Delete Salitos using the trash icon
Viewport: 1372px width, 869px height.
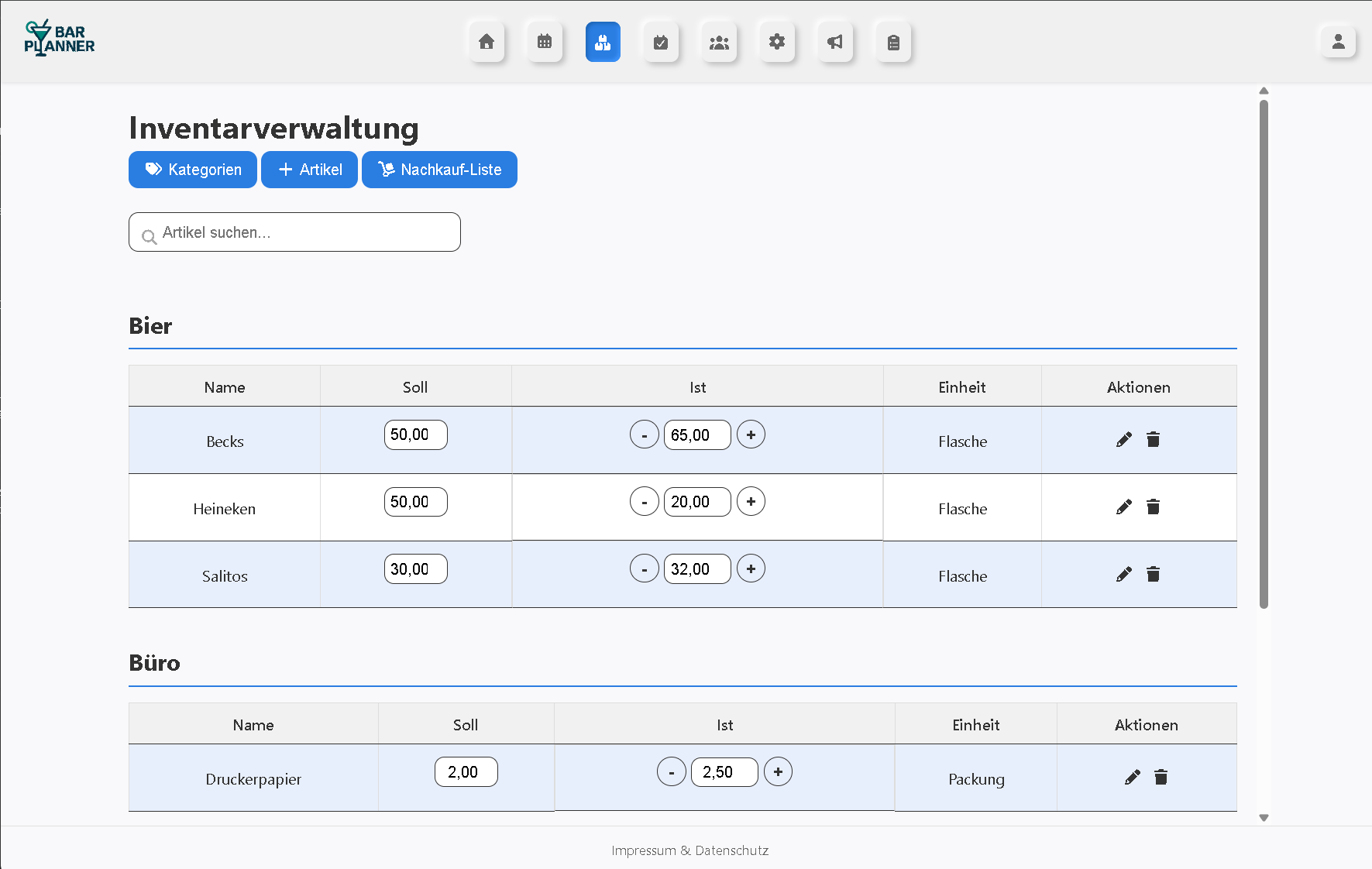click(1154, 574)
